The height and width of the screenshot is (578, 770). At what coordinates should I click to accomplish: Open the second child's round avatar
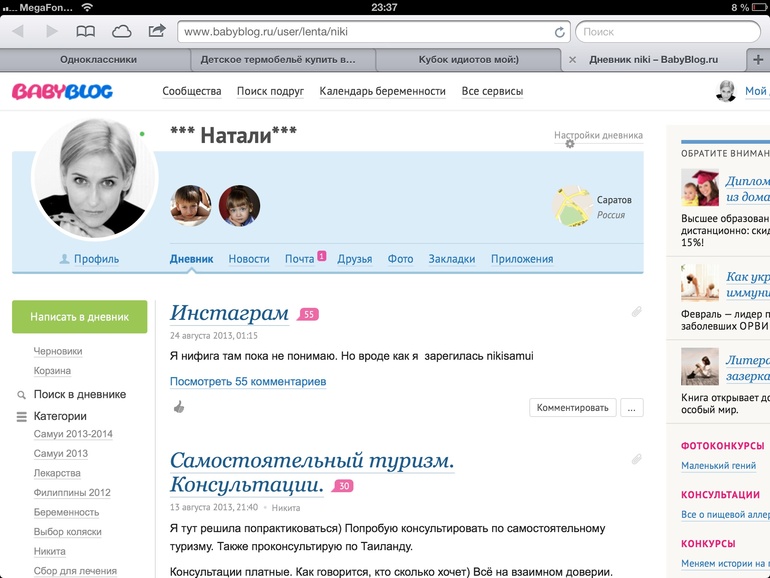click(x=239, y=206)
